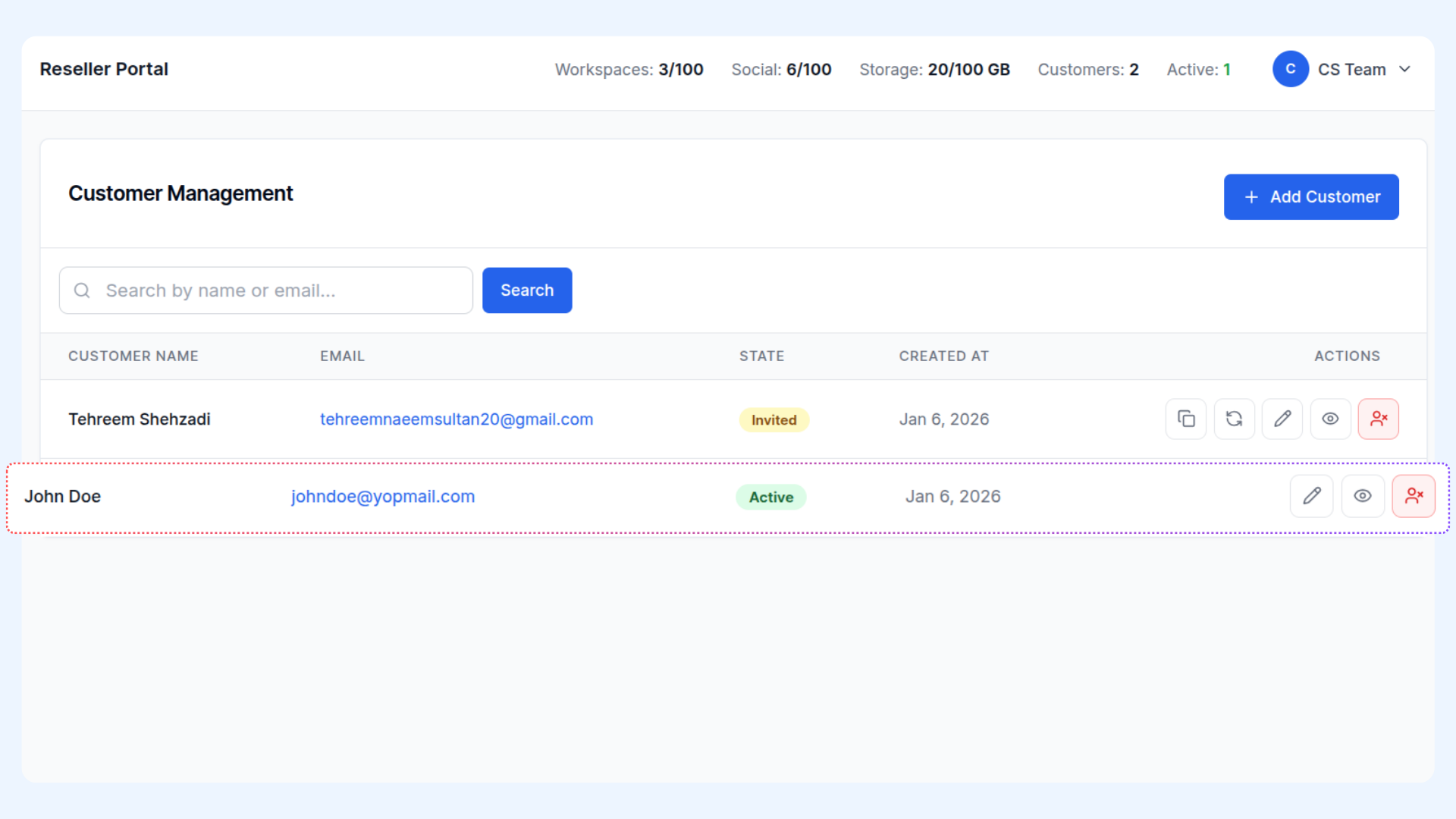Remove customer Tehreem Shehzadi
This screenshot has height=819, width=1456.
(1379, 419)
